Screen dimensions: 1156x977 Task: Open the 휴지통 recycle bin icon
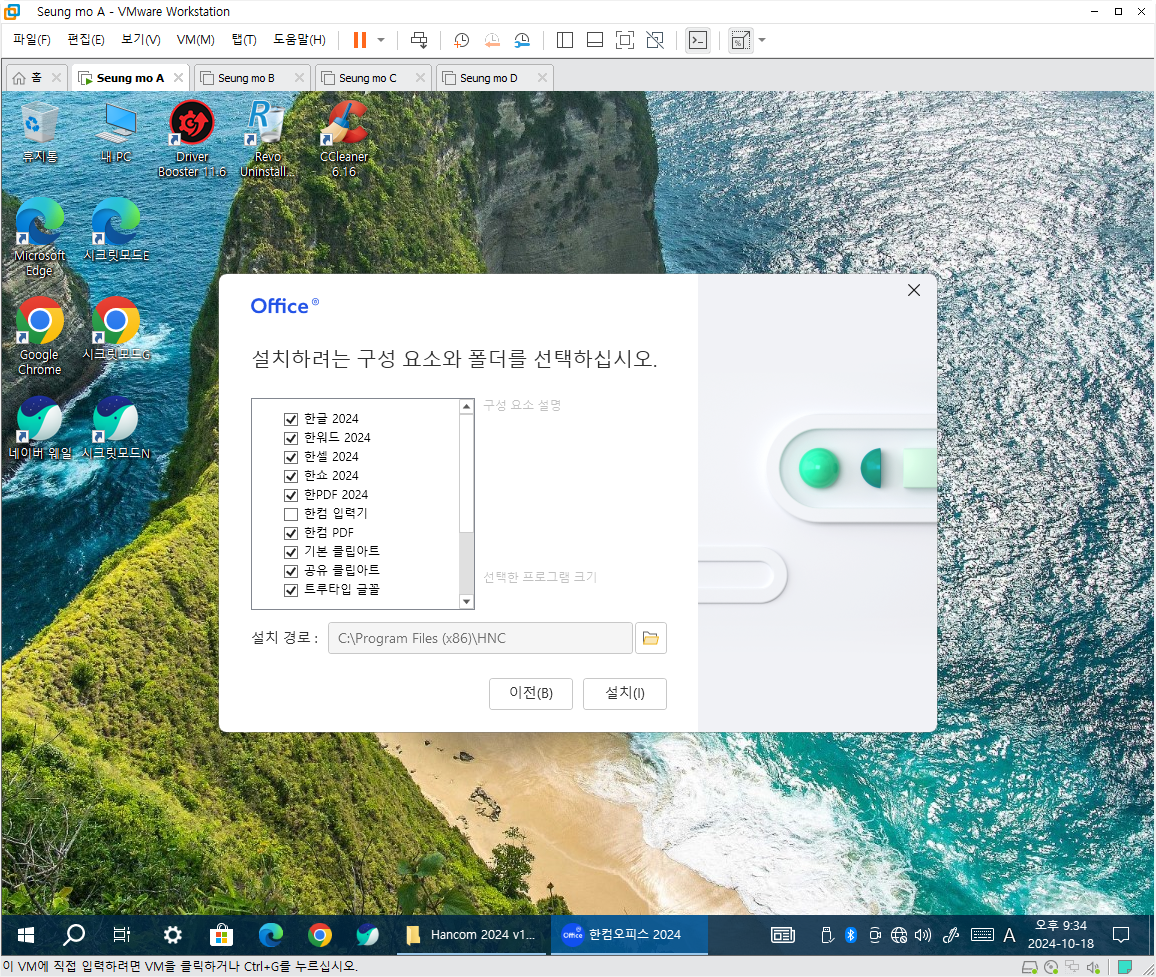point(40,133)
